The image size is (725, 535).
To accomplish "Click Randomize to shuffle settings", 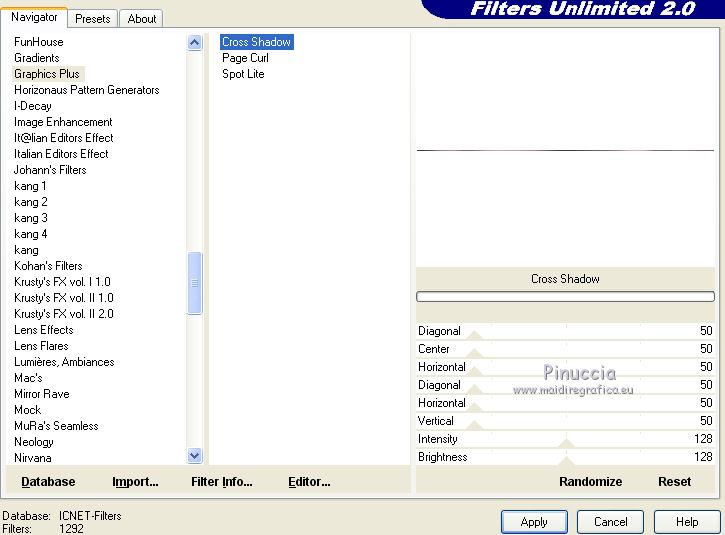I will (590, 481).
